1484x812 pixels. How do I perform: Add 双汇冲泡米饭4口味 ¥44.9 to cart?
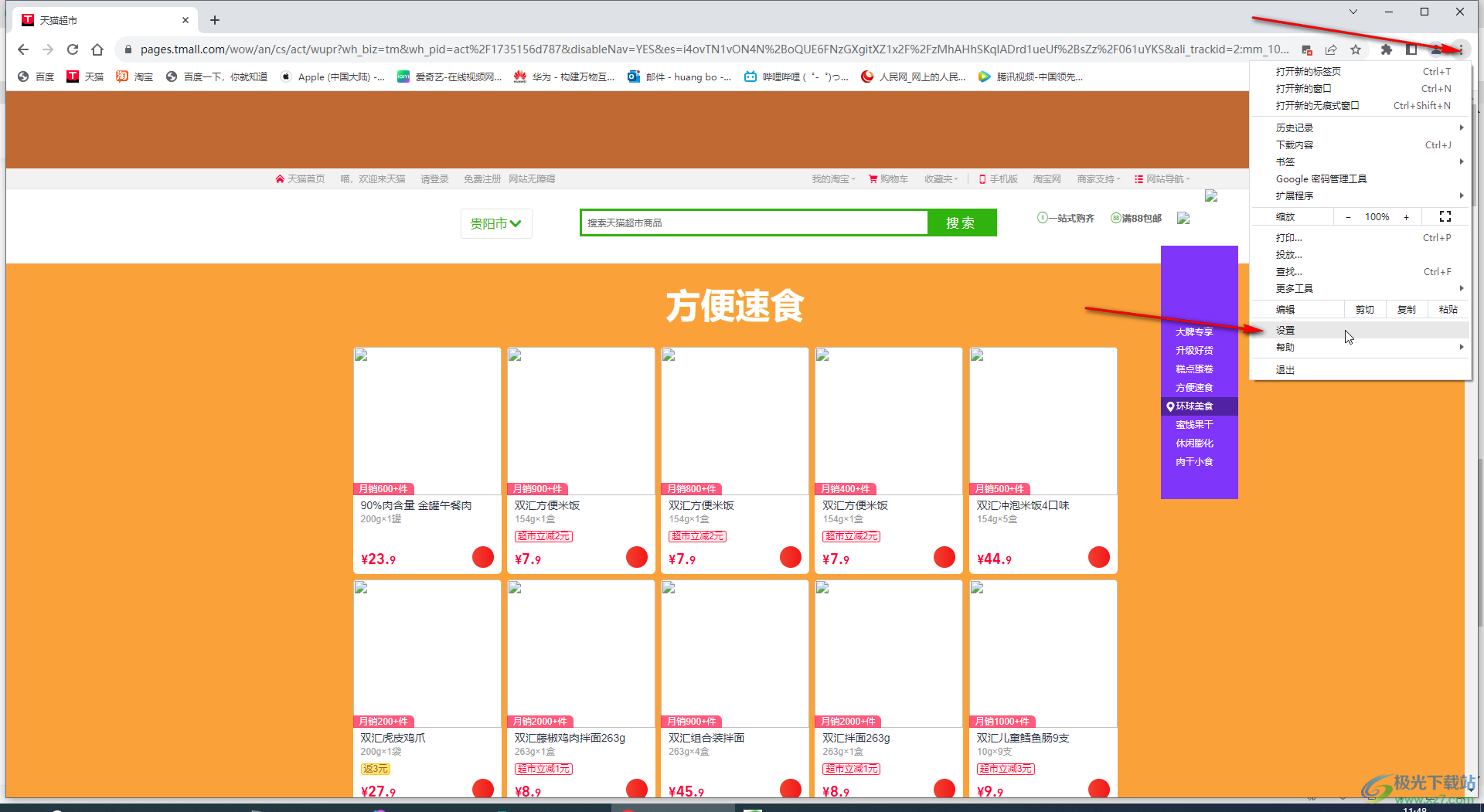pyautogui.click(x=1099, y=557)
